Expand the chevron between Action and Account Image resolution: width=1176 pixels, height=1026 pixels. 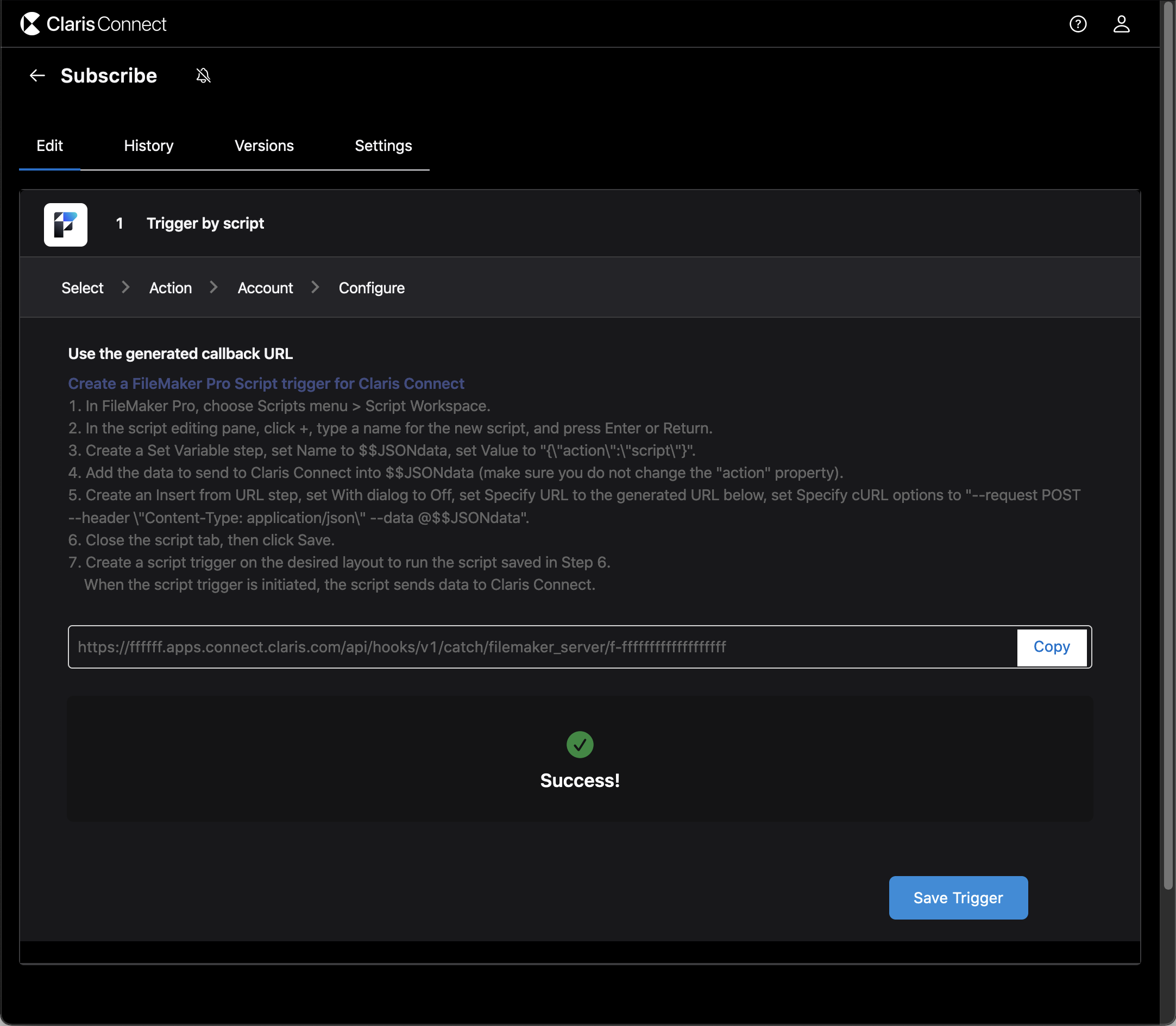213,287
